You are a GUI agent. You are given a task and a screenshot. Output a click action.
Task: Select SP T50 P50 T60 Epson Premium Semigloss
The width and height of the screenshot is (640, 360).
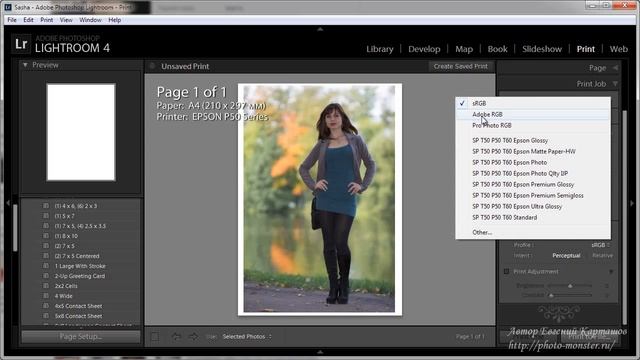point(533,196)
